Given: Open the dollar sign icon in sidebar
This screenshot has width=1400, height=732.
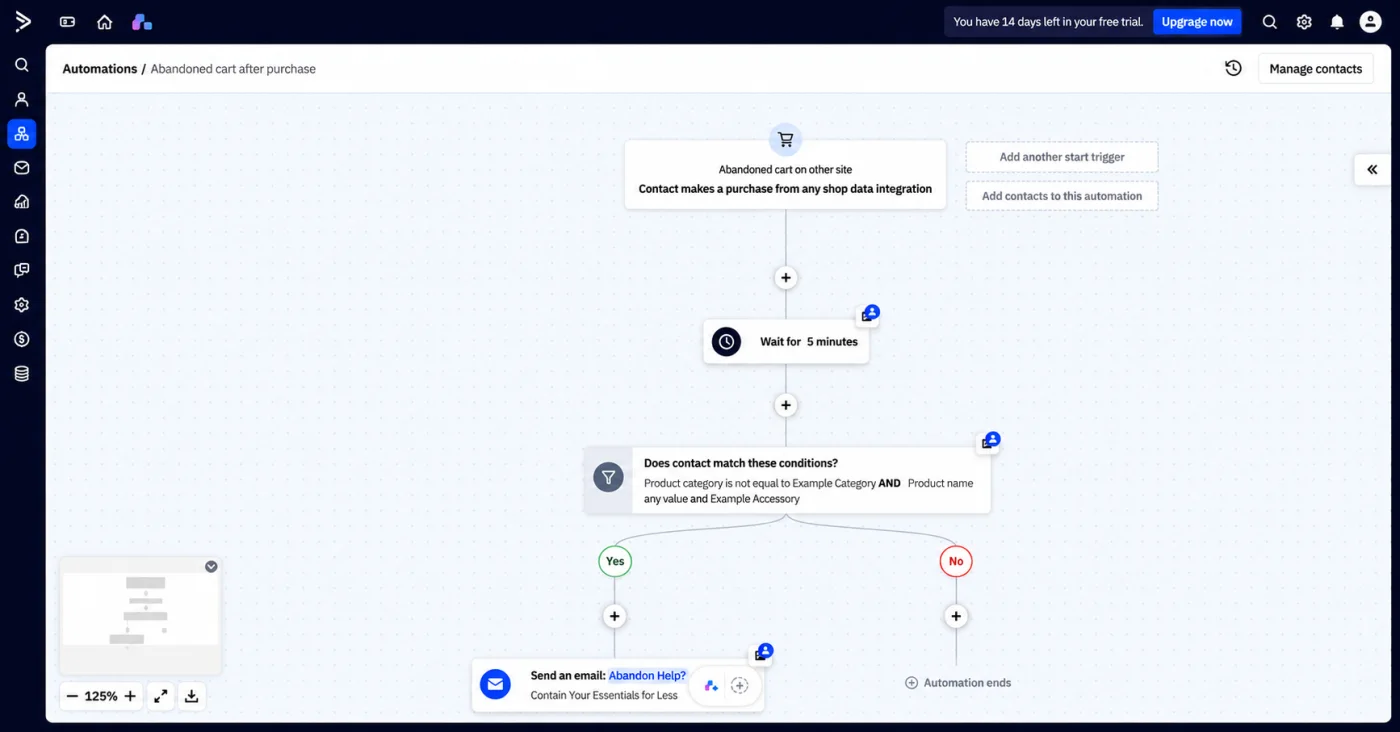Looking at the screenshot, I should click(22, 339).
